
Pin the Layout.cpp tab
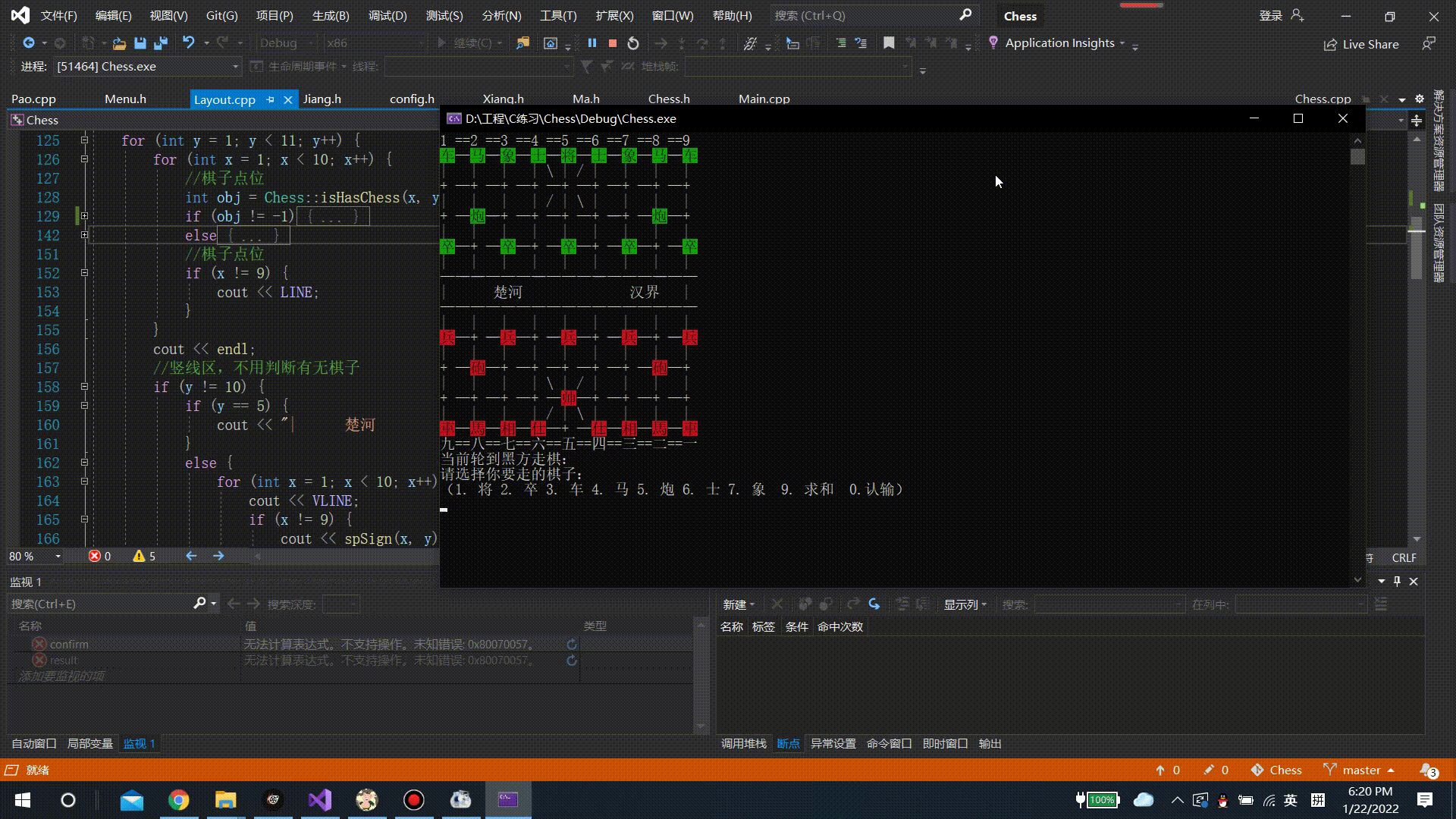pos(271,99)
